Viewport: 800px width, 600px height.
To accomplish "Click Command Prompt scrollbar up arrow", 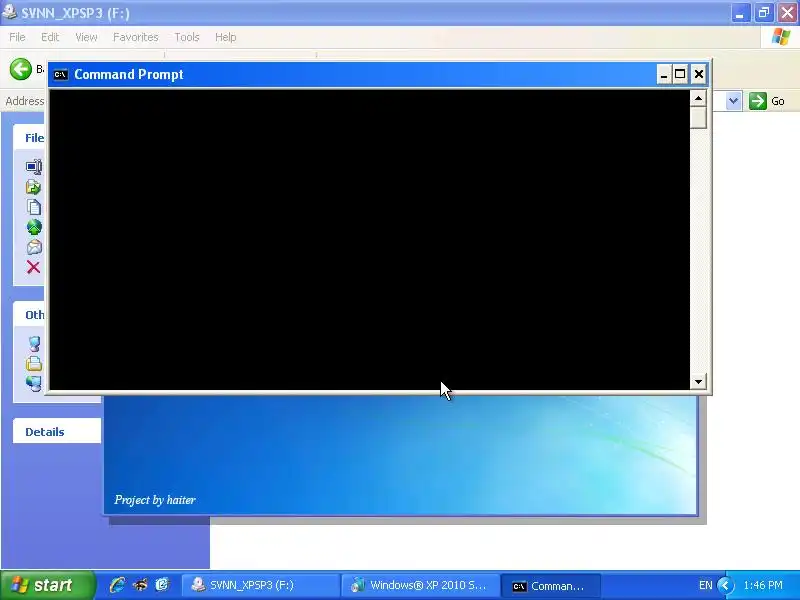I will 698,97.
